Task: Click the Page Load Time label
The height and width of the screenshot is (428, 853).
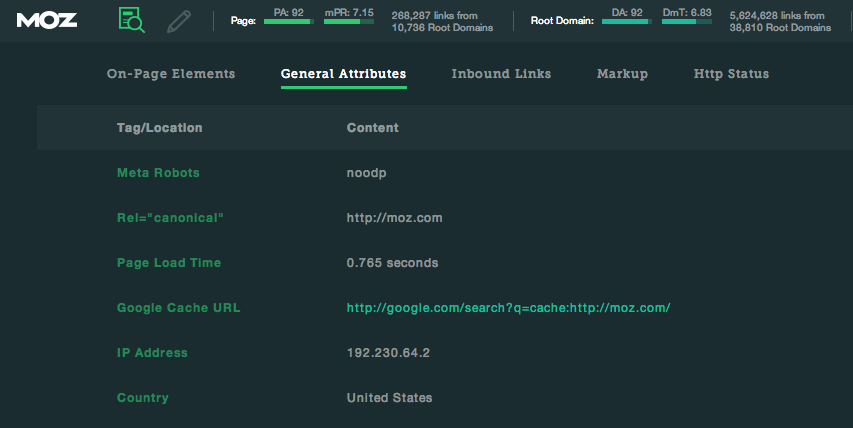Action: (169, 263)
